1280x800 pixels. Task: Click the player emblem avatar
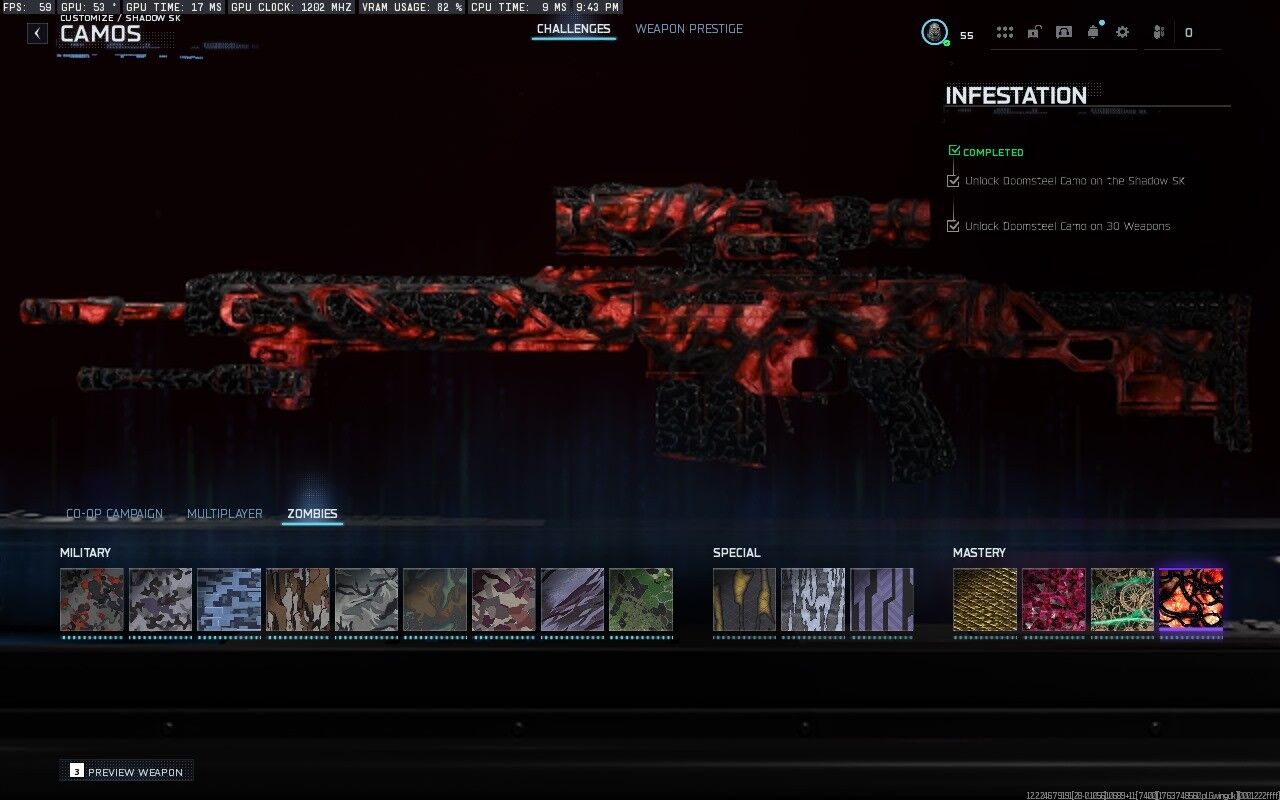pos(935,31)
